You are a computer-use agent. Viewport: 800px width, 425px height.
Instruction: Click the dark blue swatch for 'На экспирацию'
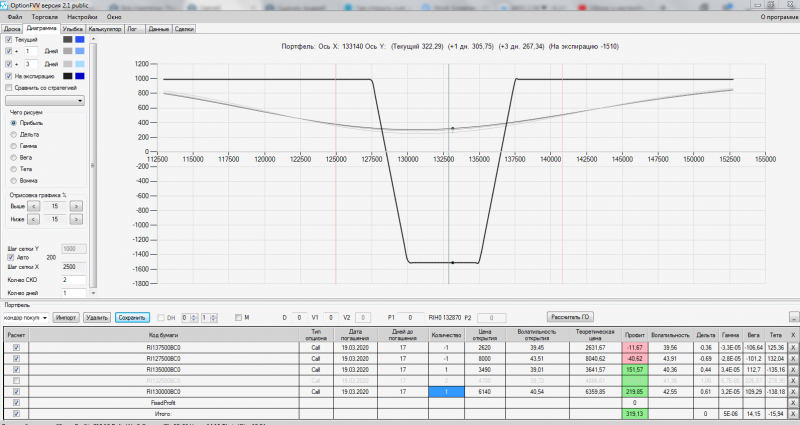pos(80,76)
